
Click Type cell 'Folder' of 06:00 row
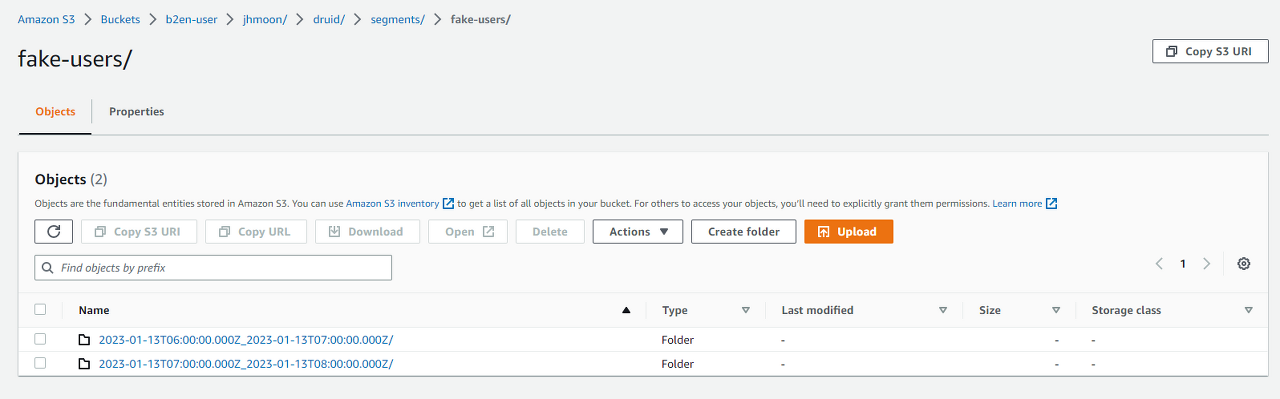[678, 340]
